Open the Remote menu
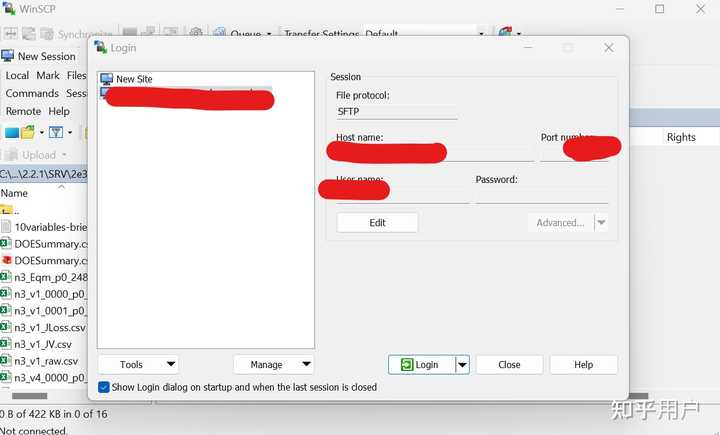 click(x=23, y=111)
